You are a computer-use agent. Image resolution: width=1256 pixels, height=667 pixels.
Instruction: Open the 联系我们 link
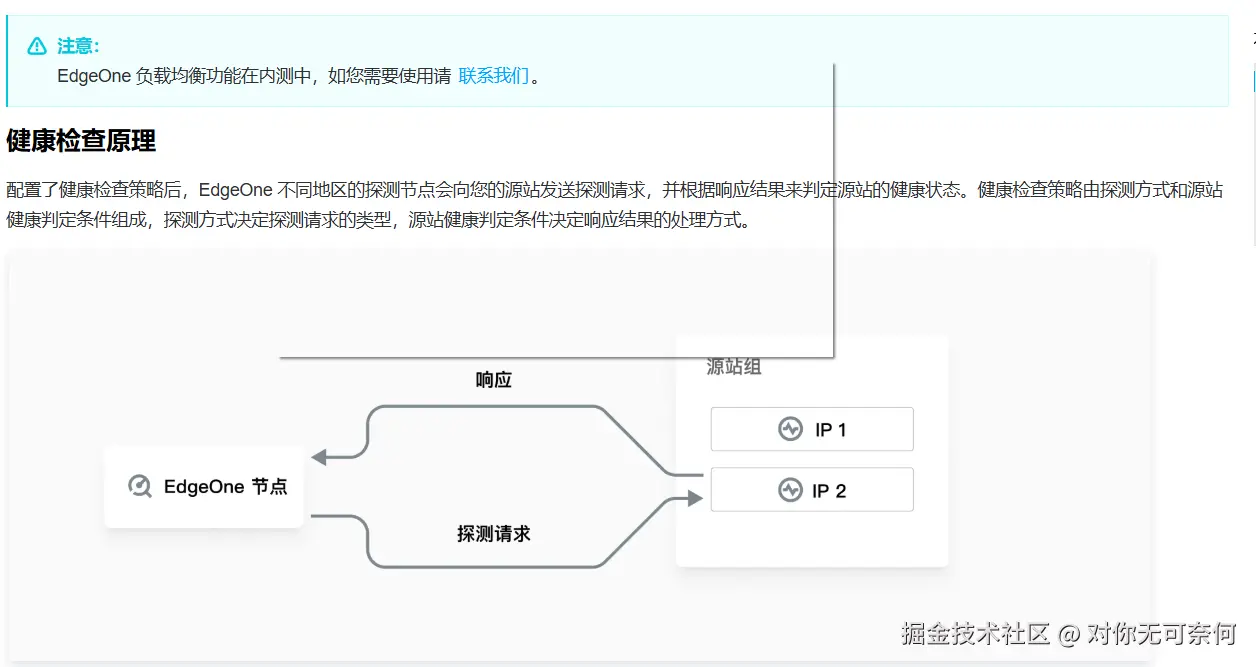[493, 76]
